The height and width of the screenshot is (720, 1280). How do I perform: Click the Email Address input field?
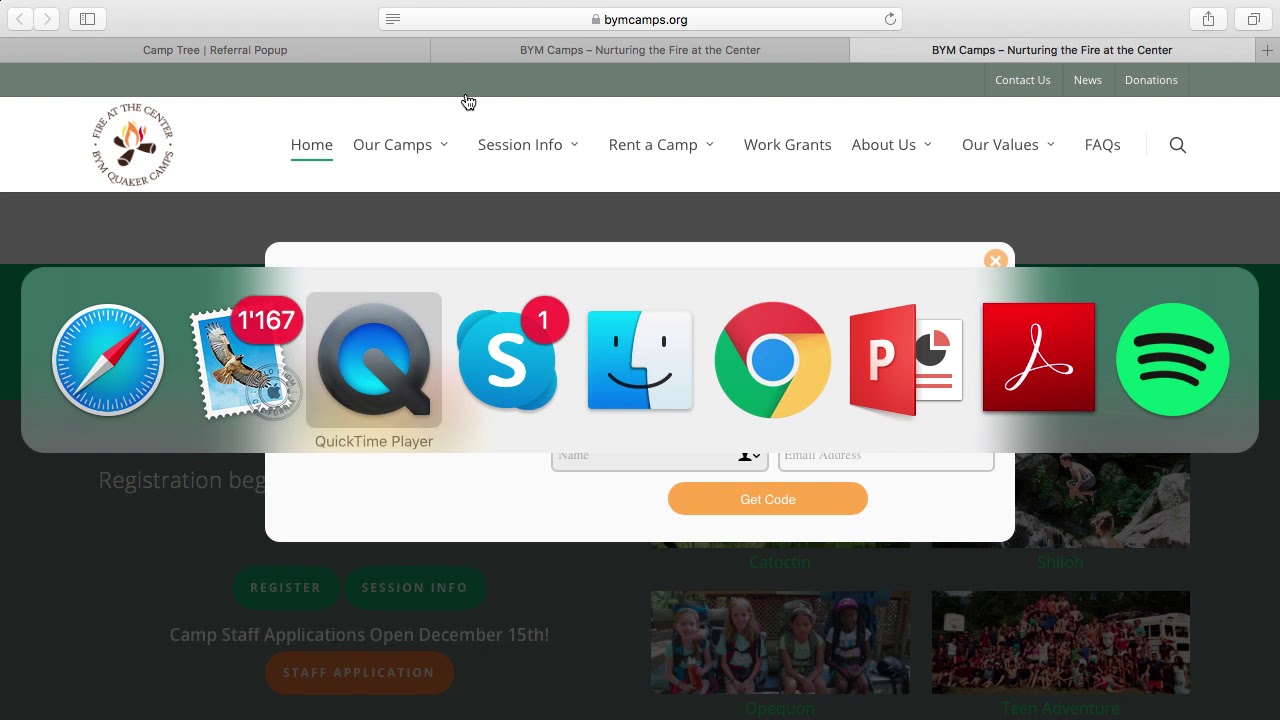pyautogui.click(x=886, y=458)
